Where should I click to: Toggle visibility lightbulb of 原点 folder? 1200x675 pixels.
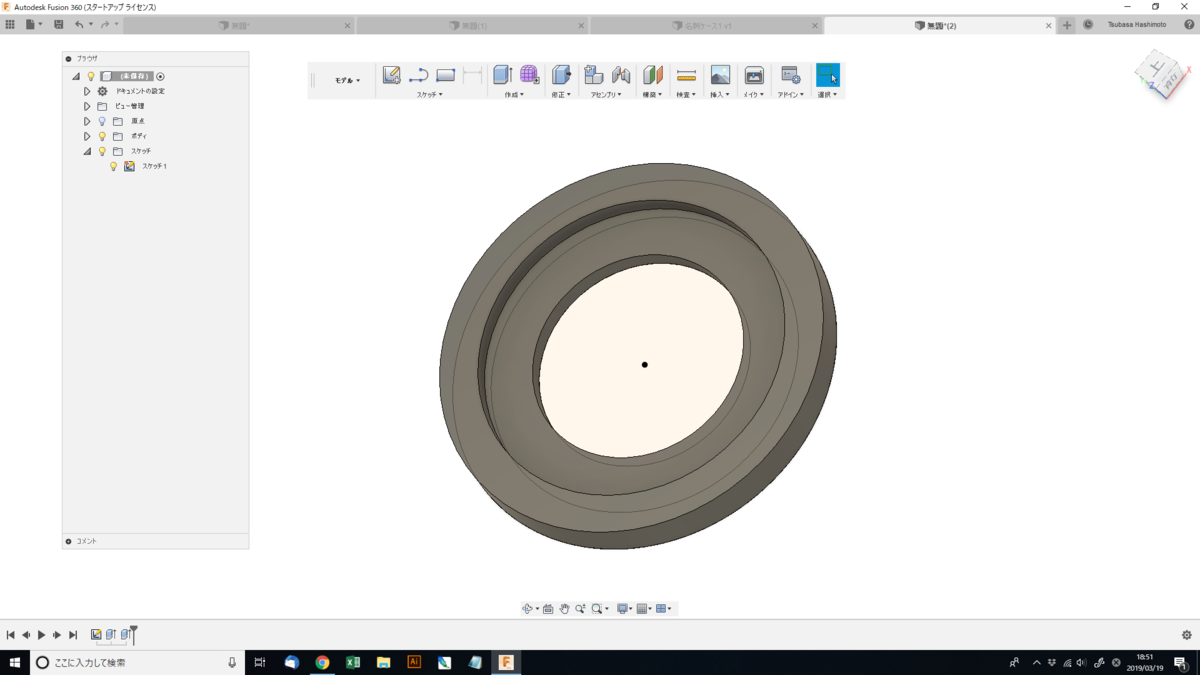coord(102,121)
